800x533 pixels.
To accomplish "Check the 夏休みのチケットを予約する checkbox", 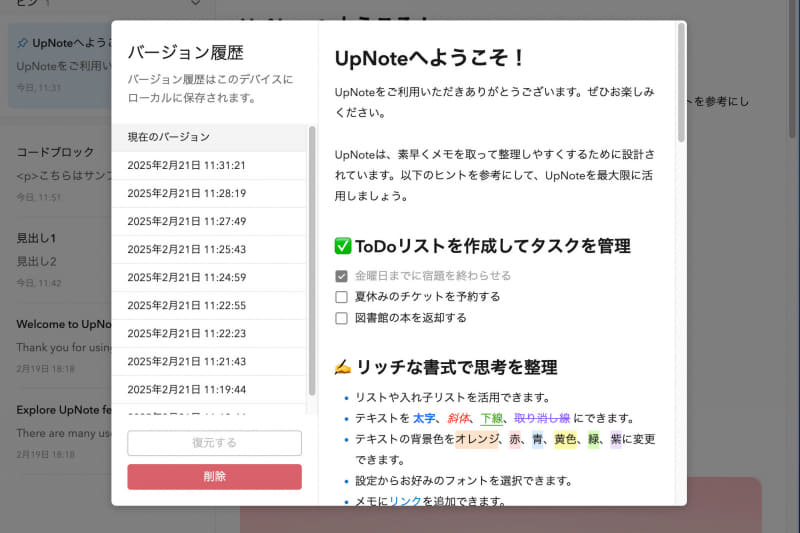I will 341,297.
